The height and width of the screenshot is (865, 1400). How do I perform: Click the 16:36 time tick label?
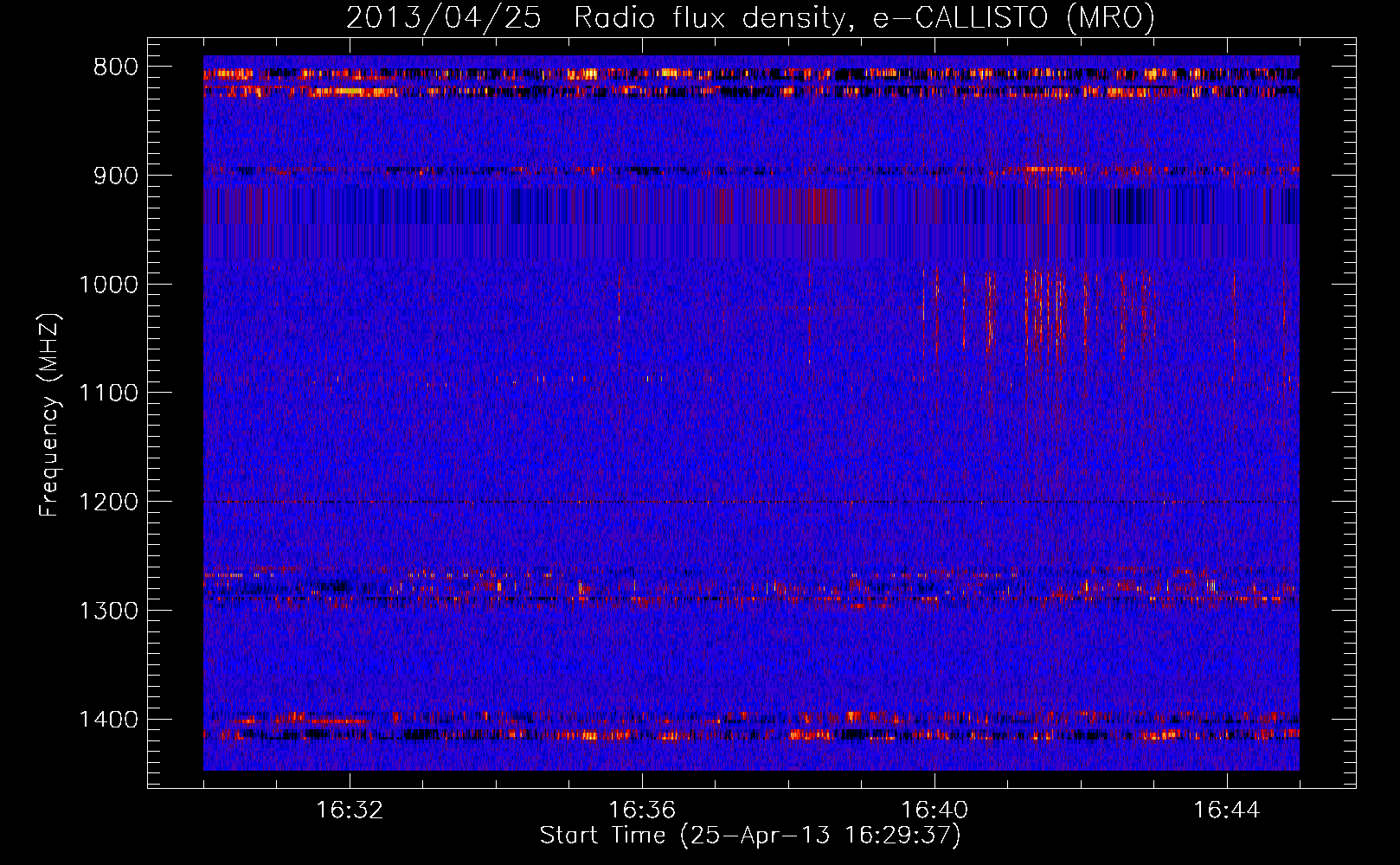pos(642,811)
